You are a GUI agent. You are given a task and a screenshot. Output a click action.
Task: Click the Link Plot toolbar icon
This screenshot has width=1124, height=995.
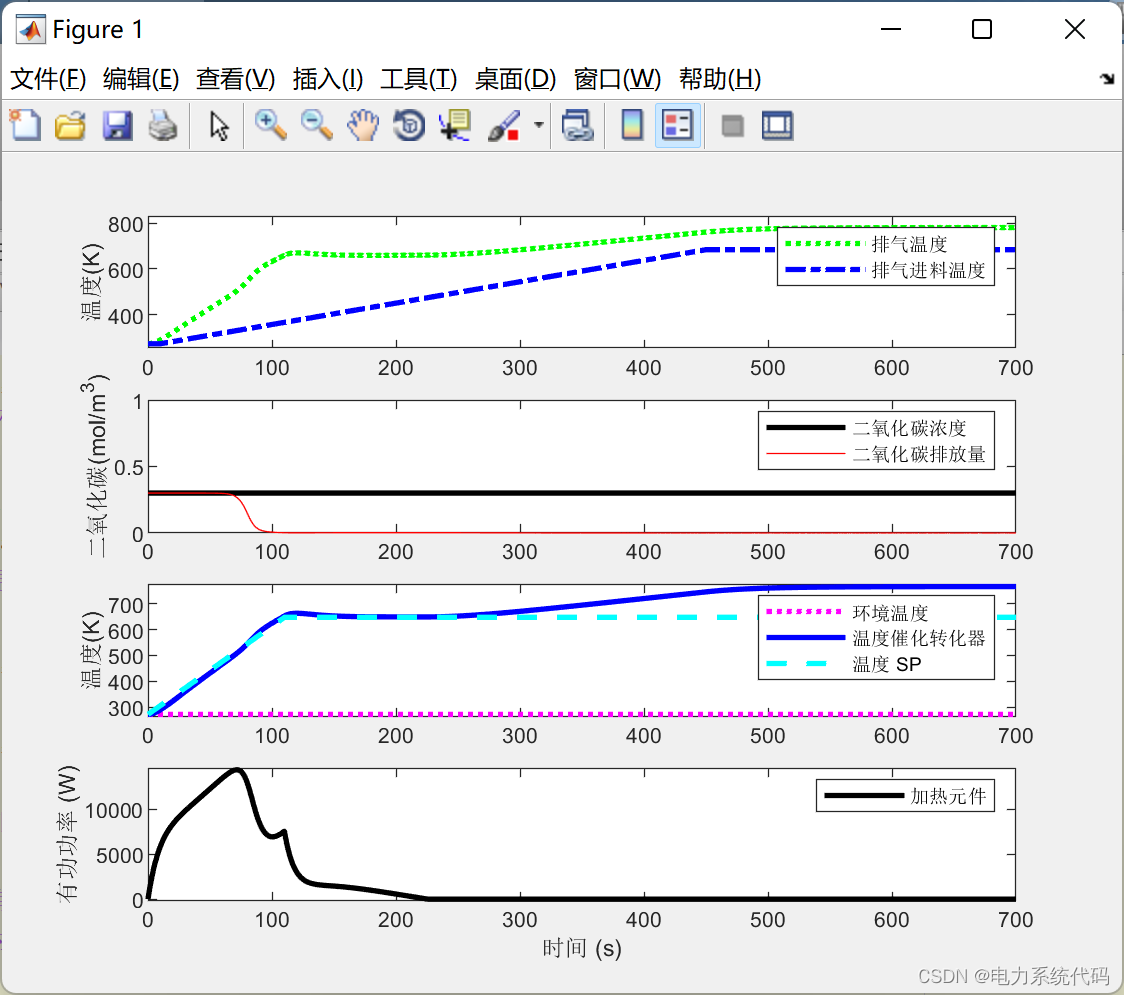578,125
